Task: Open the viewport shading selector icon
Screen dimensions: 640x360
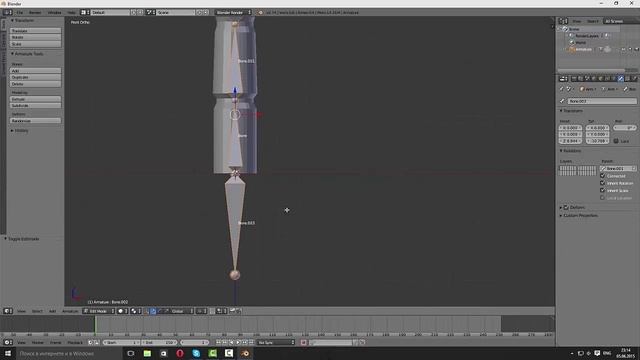Action: [122, 311]
